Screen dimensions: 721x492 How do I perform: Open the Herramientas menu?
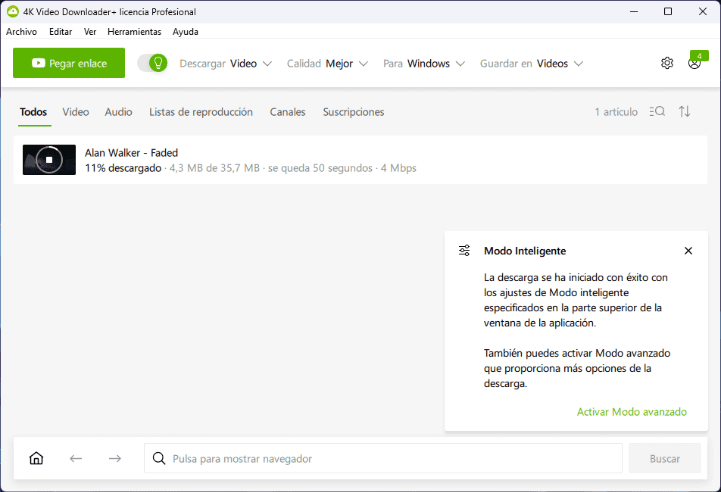[134, 32]
